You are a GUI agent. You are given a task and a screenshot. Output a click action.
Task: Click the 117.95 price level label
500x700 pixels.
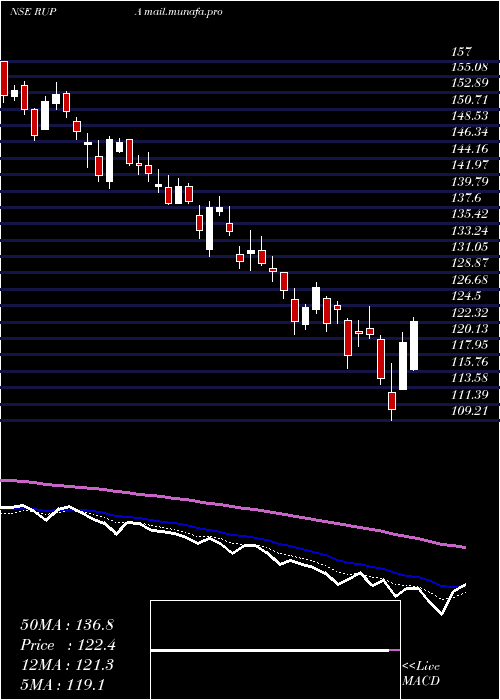(x=470, y=345)
